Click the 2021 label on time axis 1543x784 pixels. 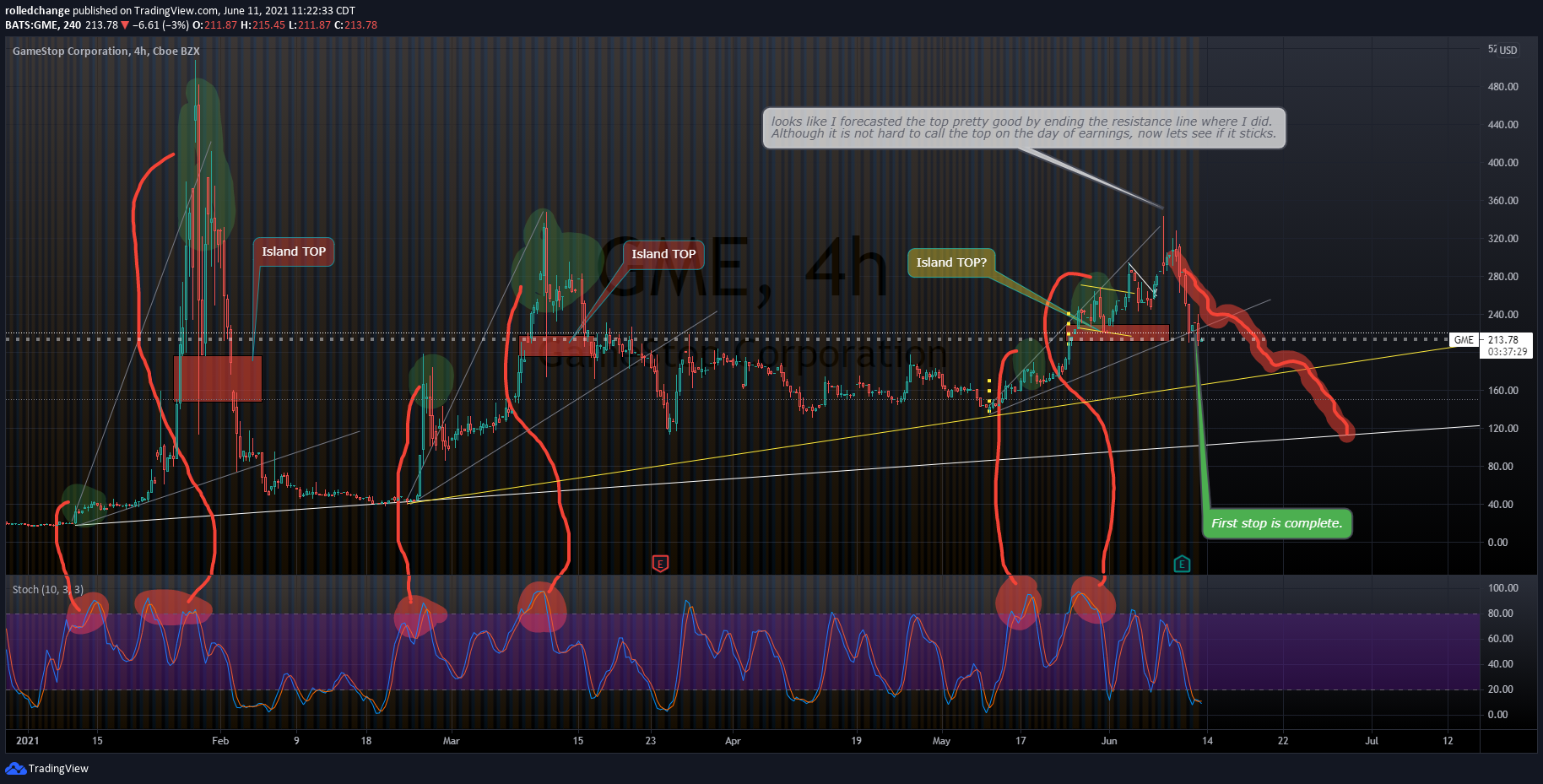click(28, 741)
